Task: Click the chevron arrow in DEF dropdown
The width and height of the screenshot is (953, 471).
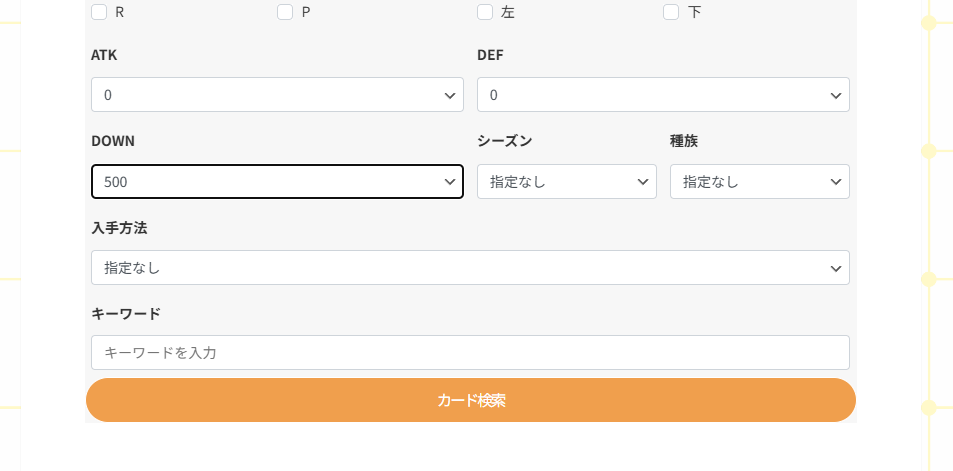Action: (835, 95)
